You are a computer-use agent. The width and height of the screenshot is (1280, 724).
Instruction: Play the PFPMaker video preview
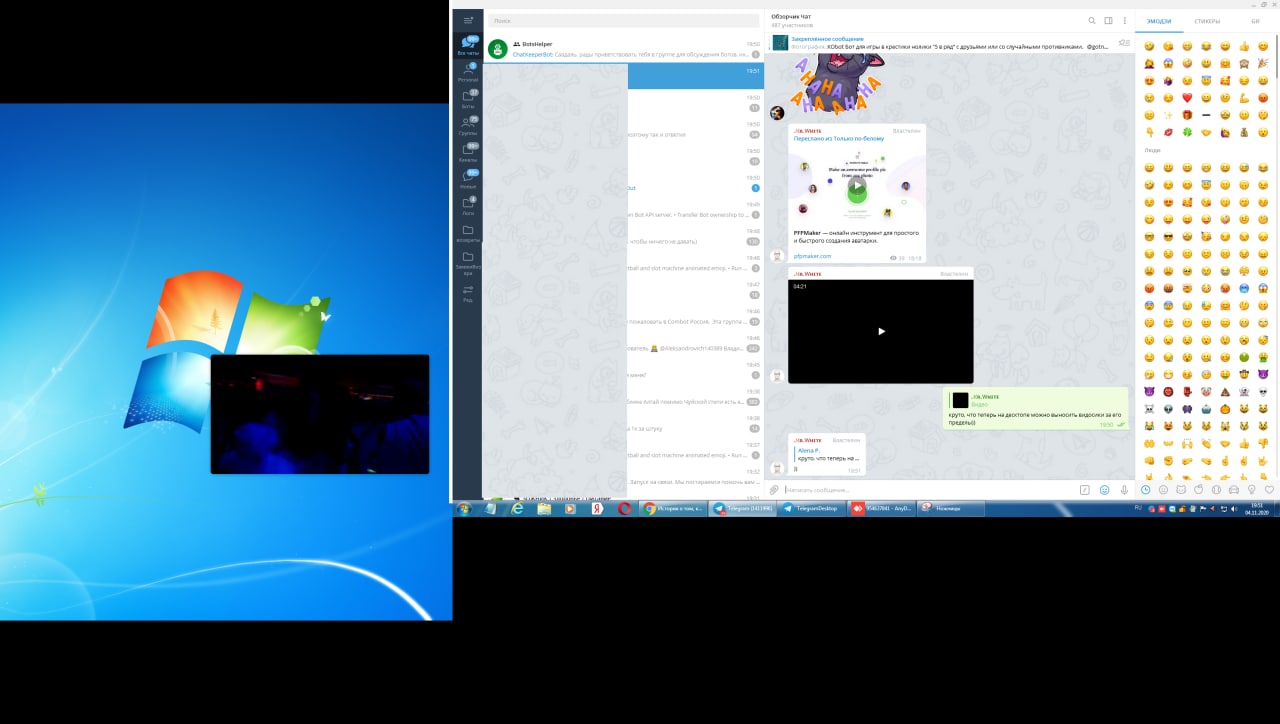pyautogui.click(x=857, y=186)
